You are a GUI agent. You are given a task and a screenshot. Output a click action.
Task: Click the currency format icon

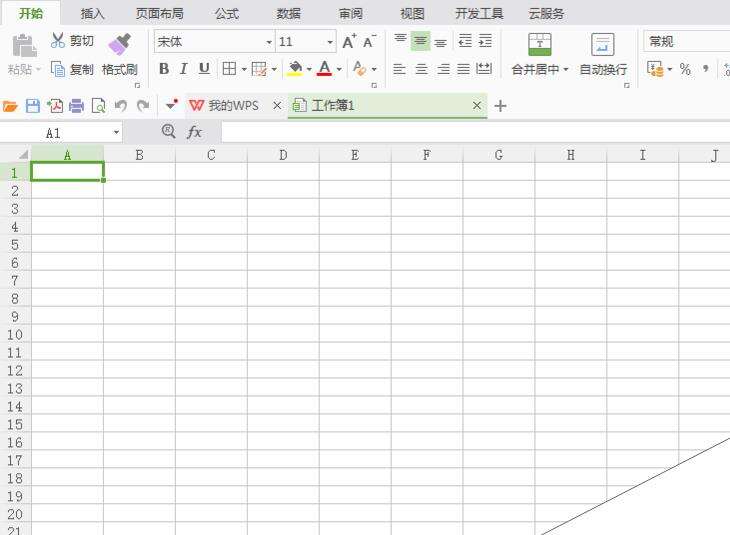pyautogui.click(x=655, y=69)
